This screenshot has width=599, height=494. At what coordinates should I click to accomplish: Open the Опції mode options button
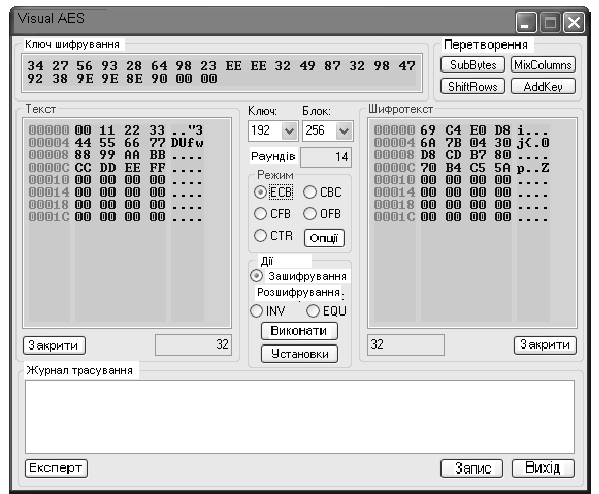[324, 238]
